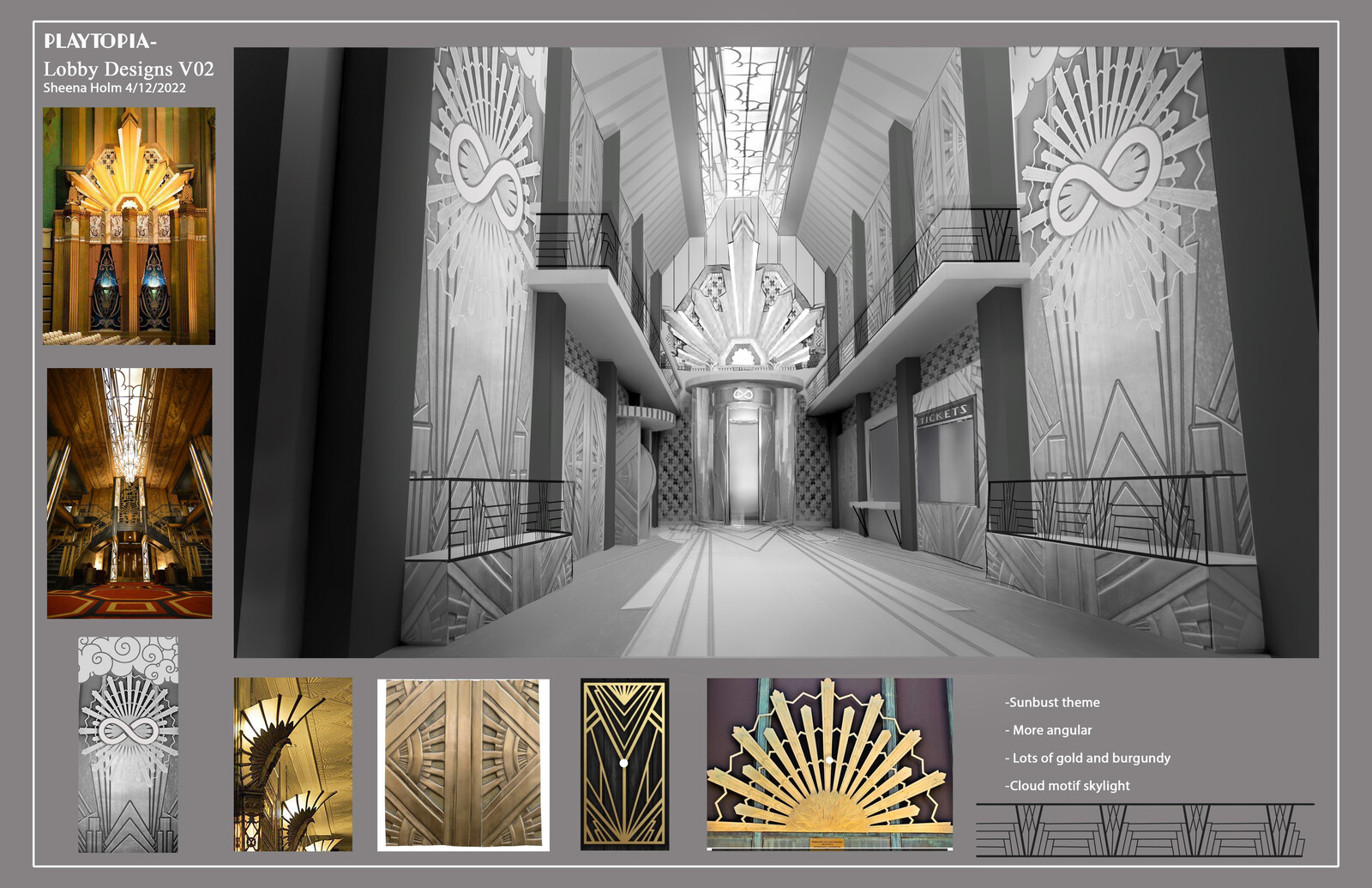Screen dimensions: 1372x888
Task: Click the infinity emblem on left wall panel
Action: (486, 176)
